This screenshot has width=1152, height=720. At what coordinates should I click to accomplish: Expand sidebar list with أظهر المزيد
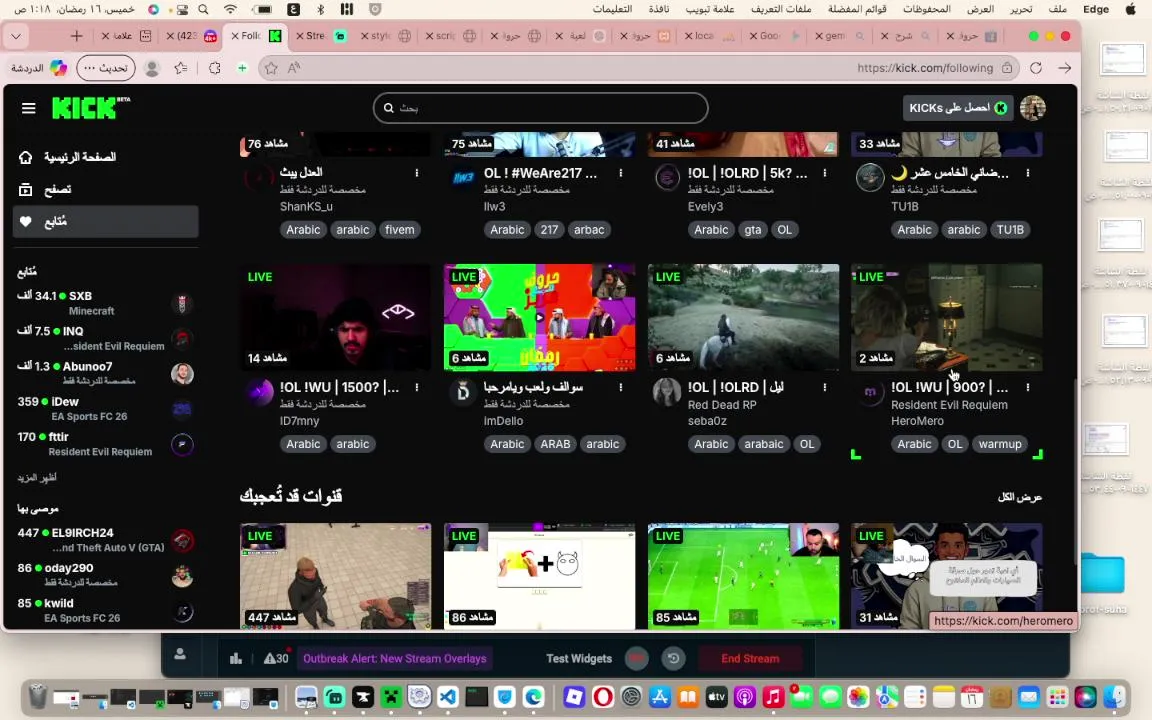(37, 478)
